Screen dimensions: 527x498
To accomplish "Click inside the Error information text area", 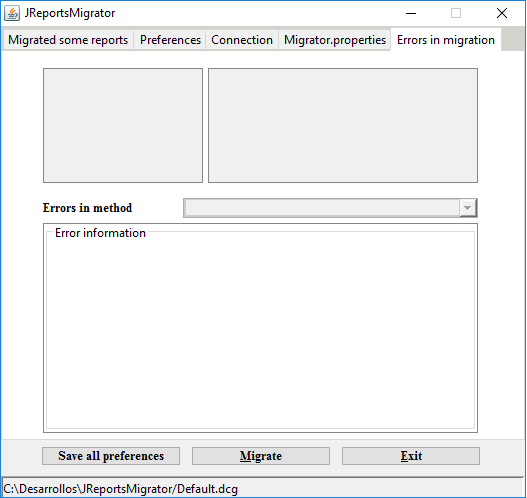I will (260, 331).
